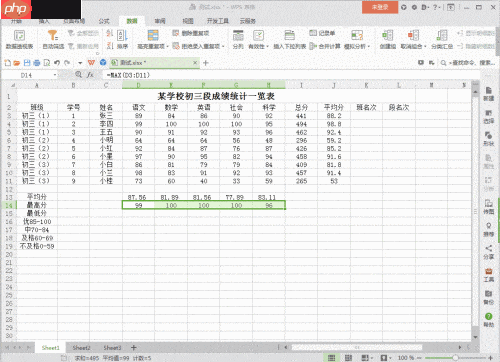Screen dimensions: 500x362
Task: Sort descending with the Z-A icon
Action: pyautogui.click(x=110, y=46)
